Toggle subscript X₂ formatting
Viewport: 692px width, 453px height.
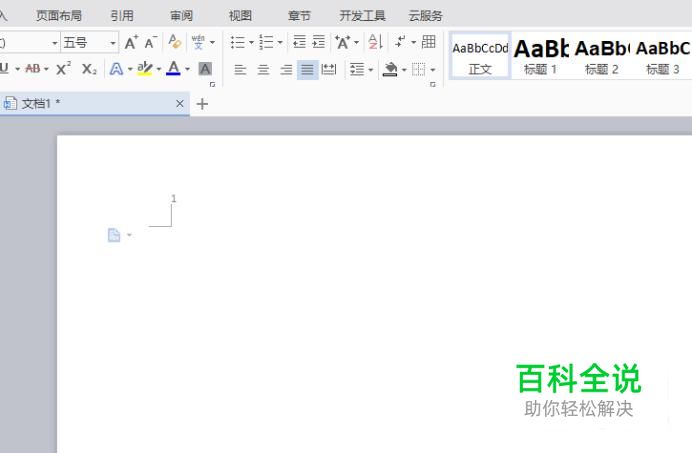click(89, 69)
